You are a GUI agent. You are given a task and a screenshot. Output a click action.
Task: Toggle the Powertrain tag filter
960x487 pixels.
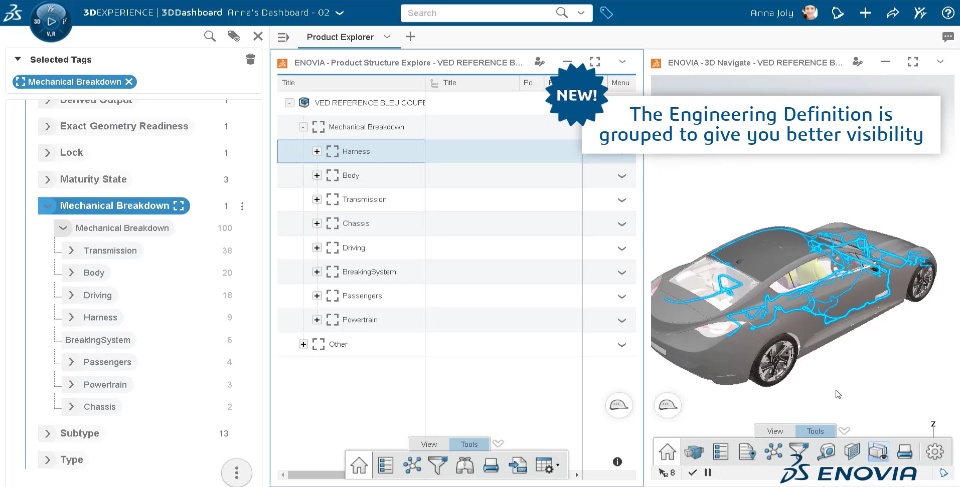point(105,385)
